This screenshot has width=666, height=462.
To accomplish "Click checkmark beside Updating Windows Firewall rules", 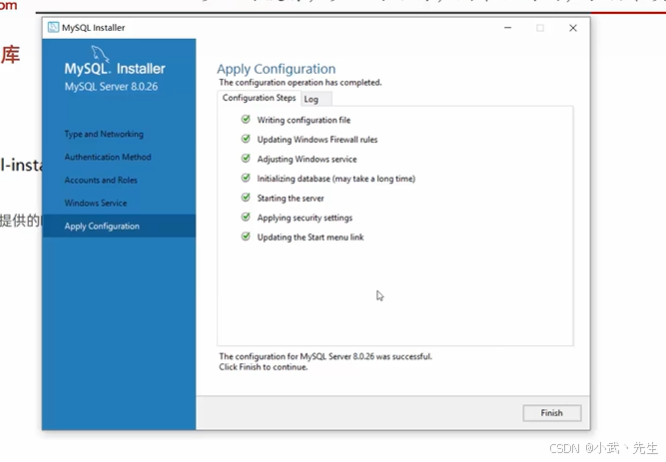I will point(246,139).
